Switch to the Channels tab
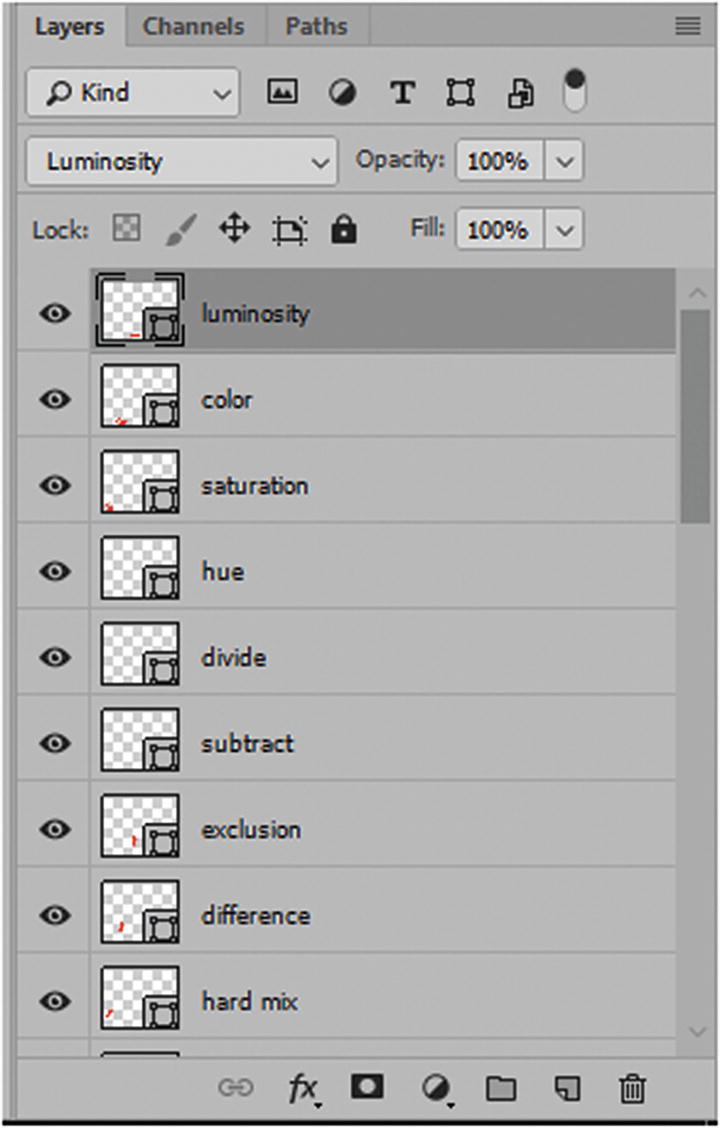Screen dimensions: 720x1128 tap(196, 27)
